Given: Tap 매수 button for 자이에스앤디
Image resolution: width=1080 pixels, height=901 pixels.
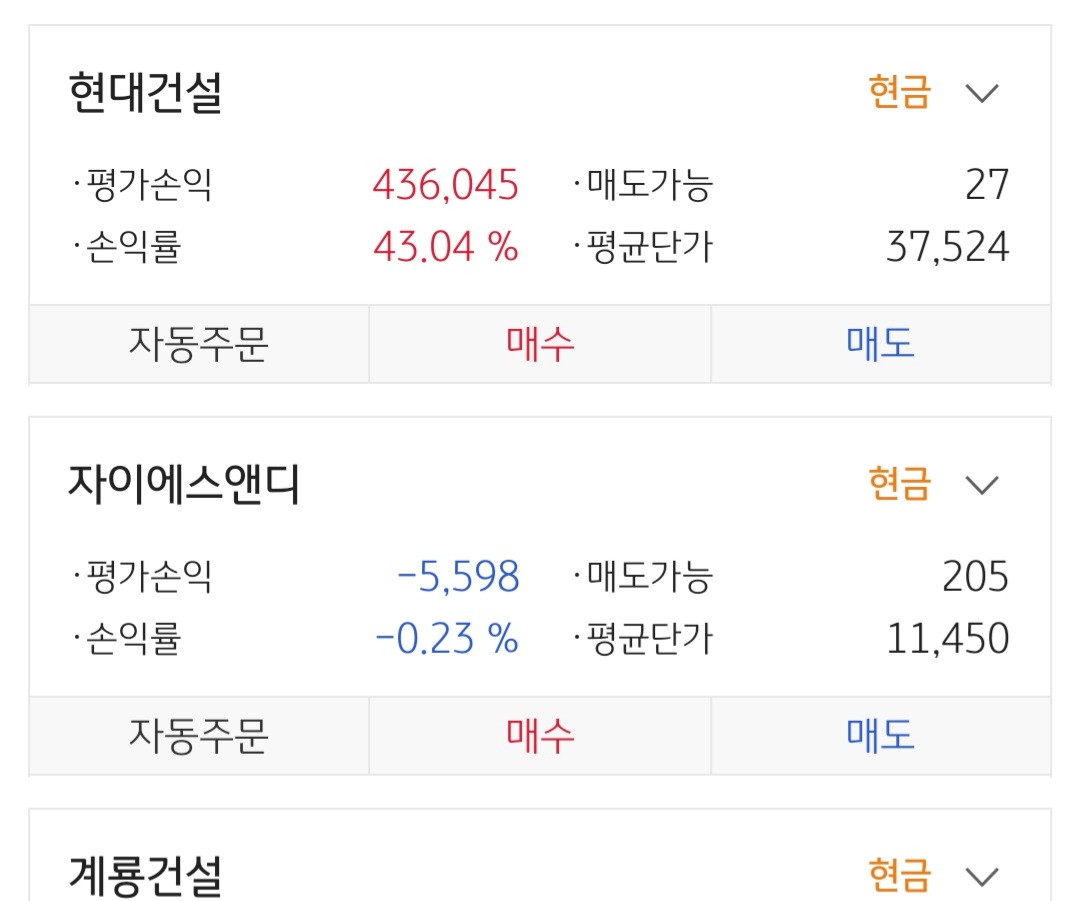Looking at the screenshot, I should [x=540, y=736].
